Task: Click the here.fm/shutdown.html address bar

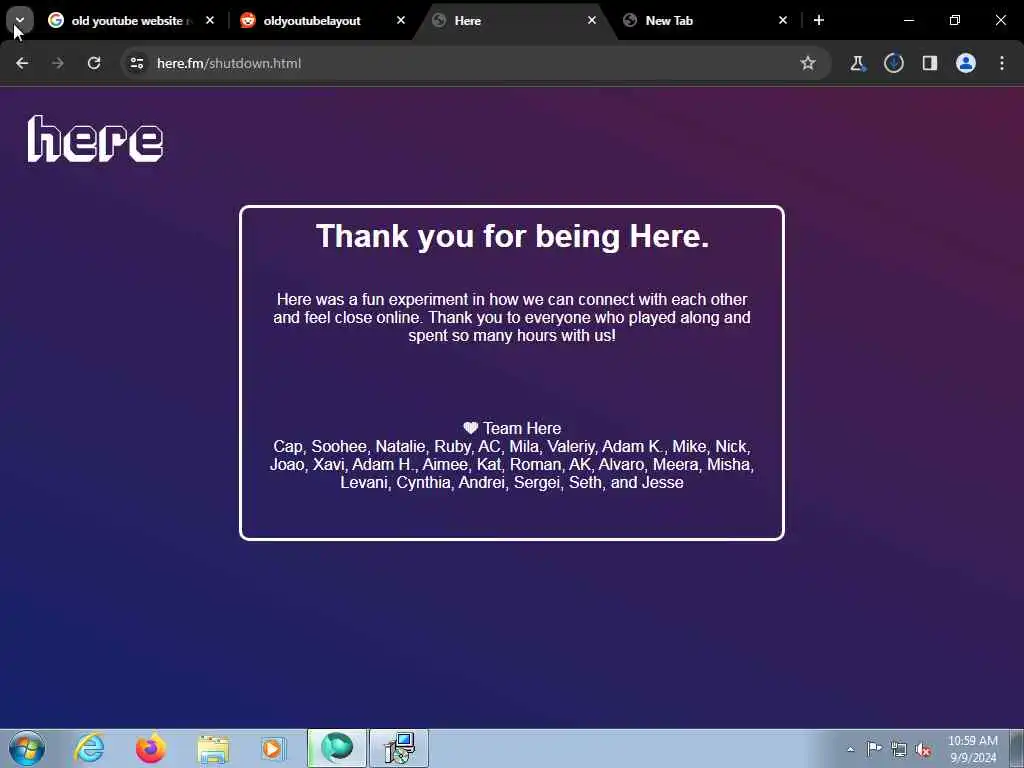Action: point(475,63)
